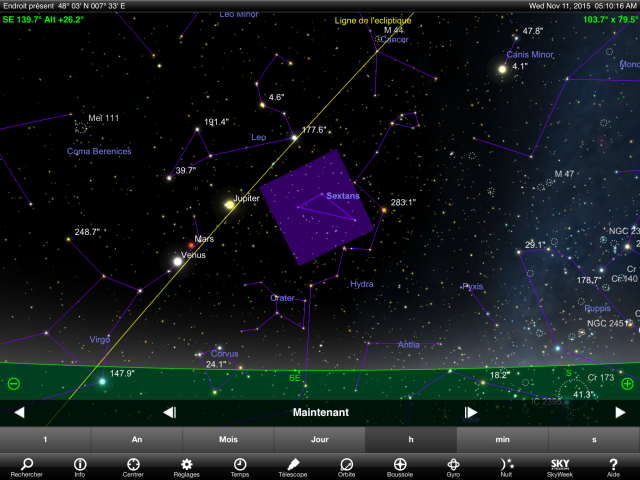Open the Info panel icon
Image resolution: width=640 pixels, height=480 pixels.
[x=80, y=467]
